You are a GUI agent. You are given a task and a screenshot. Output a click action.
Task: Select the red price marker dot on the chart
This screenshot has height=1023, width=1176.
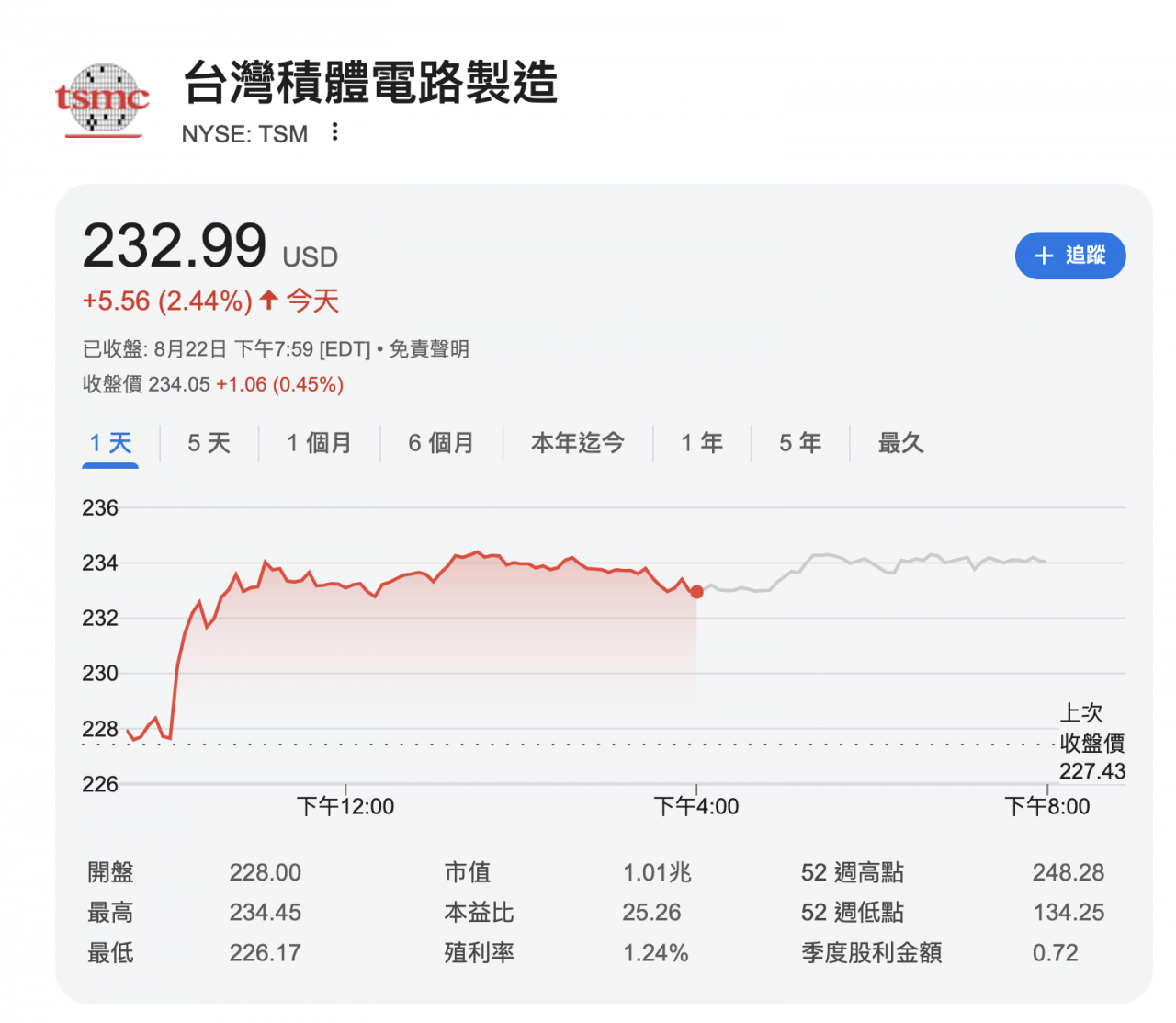click(x=696, y=592)
